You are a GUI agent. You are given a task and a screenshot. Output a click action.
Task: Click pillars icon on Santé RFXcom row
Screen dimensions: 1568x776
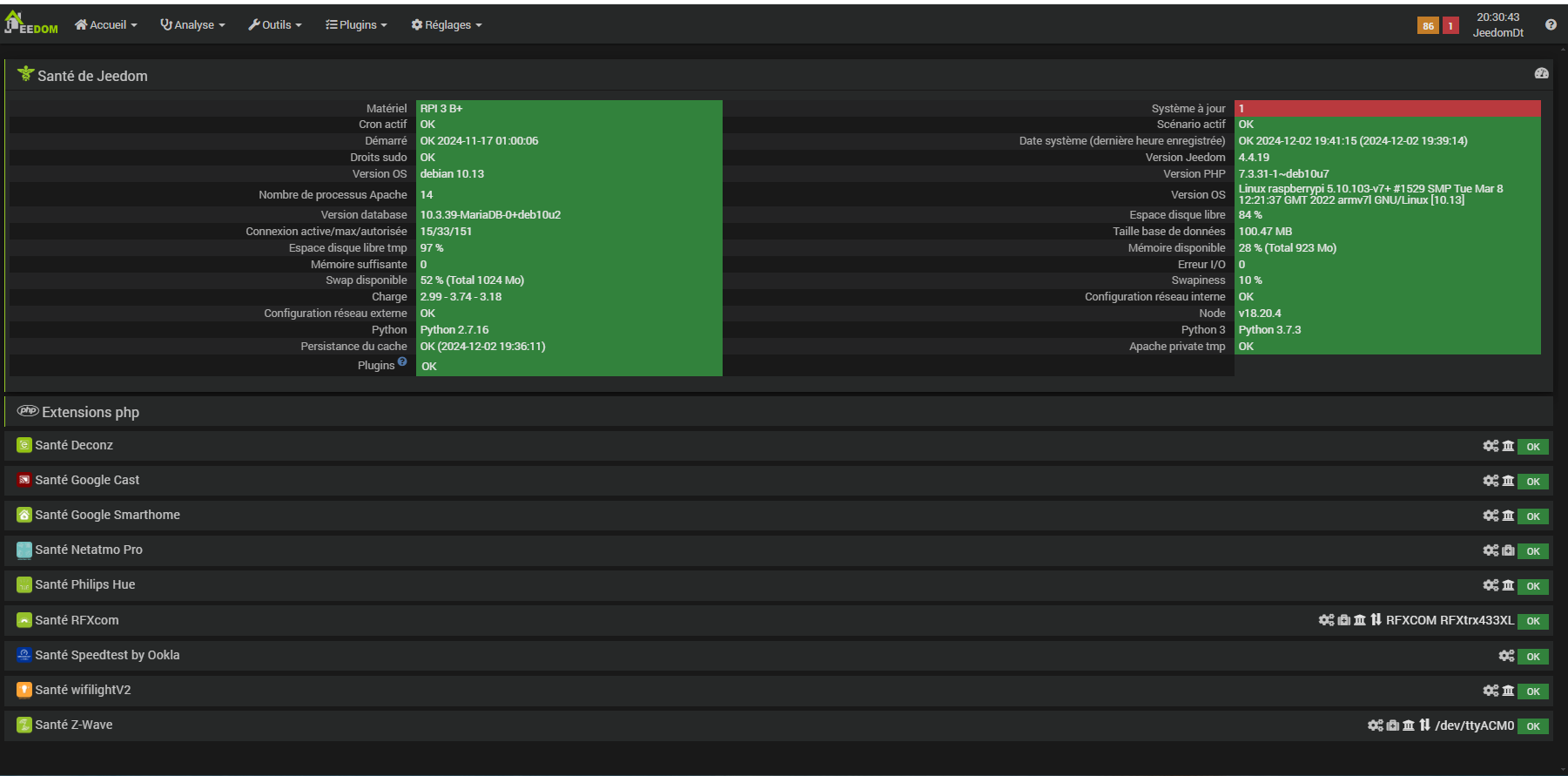[x=1360, y=620]
